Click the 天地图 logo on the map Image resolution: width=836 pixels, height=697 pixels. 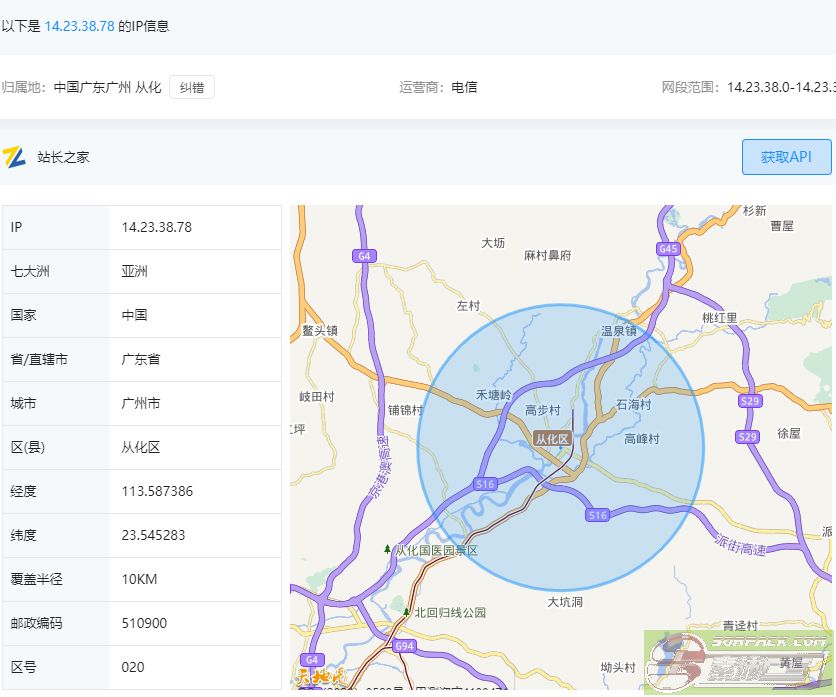pos(322,677)
